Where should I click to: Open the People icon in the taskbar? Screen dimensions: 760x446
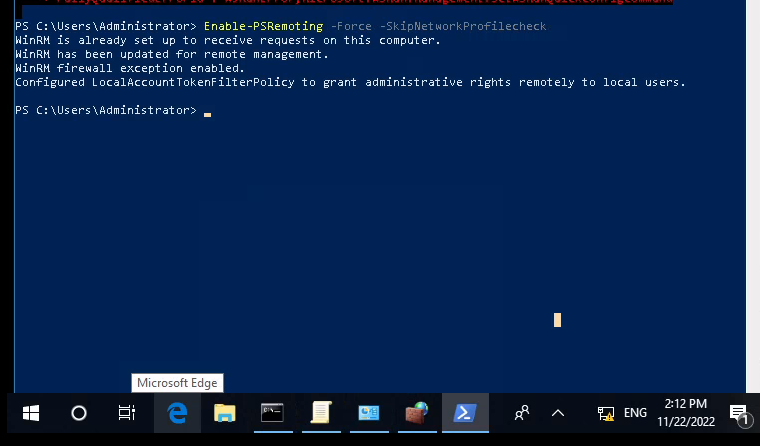tap(522, 413)
